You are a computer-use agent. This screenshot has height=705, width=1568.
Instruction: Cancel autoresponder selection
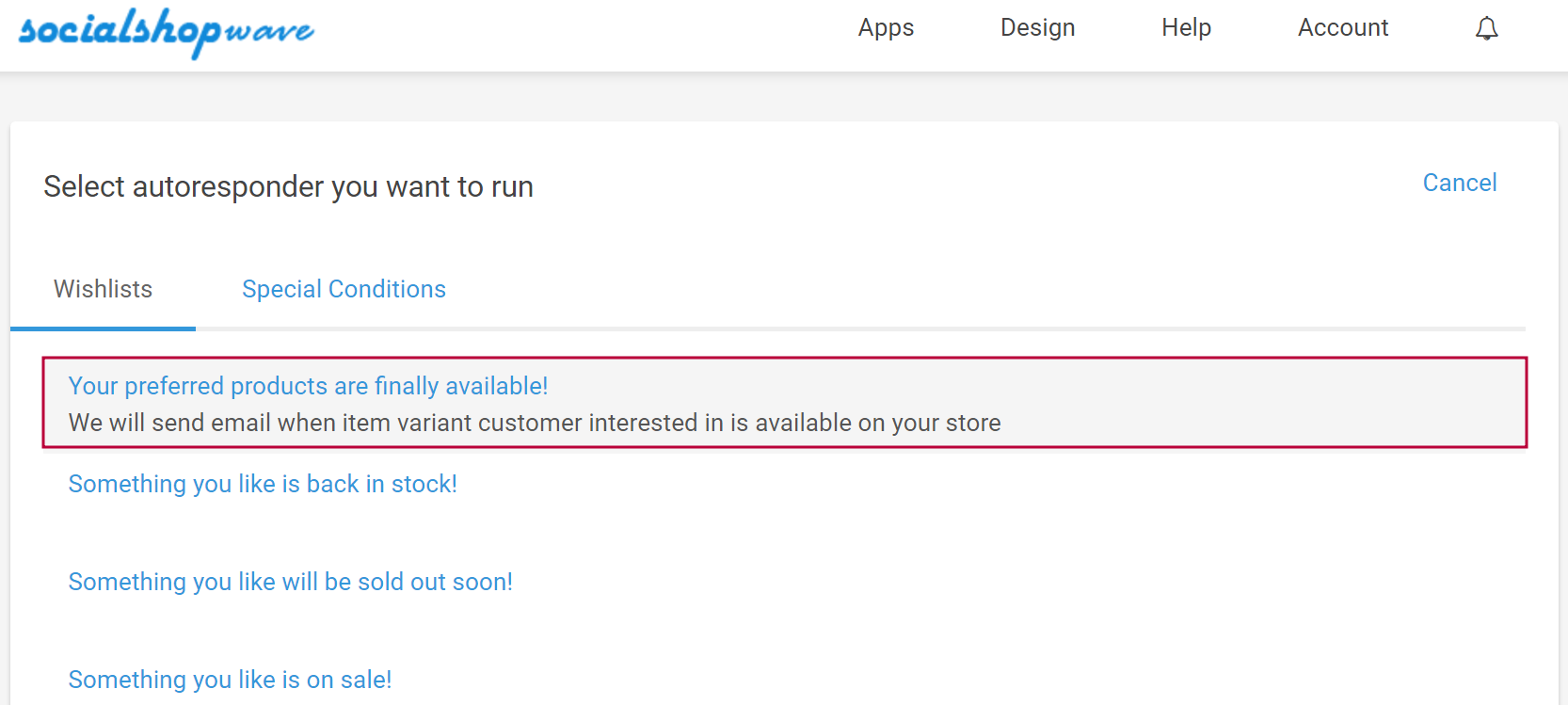coord(1459,183)
